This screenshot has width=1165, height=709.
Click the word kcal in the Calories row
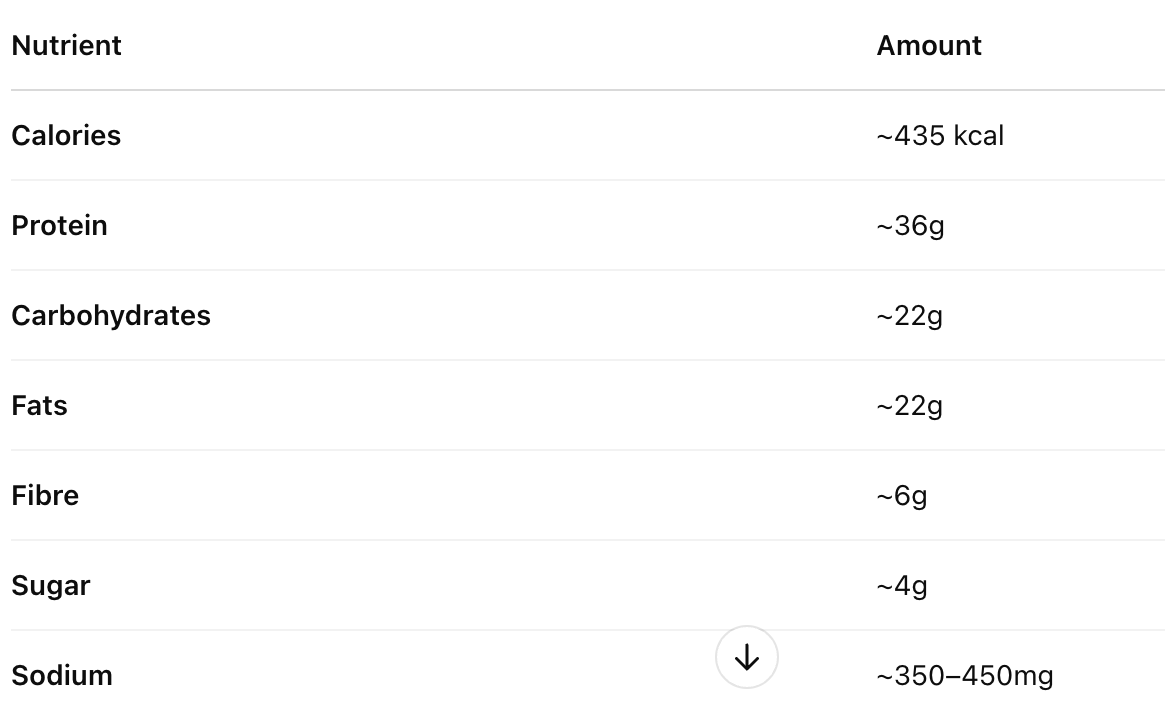coord(979,135)
